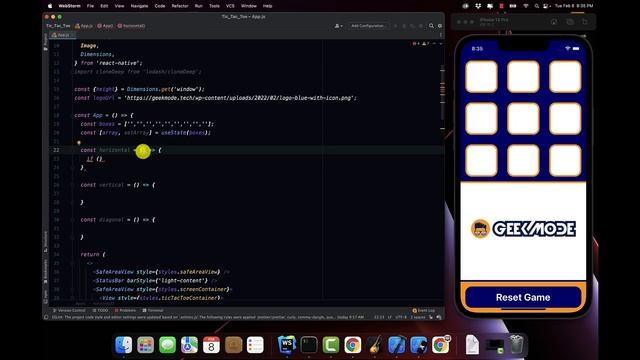Click the Search Everywhere magnifier icon
This screenshot has height=360, width=640.
tap(431, 26)
